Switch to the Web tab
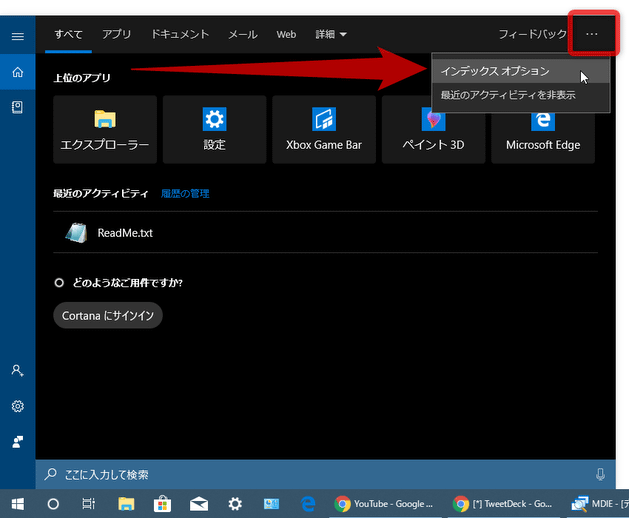 (x=286, y=35)
